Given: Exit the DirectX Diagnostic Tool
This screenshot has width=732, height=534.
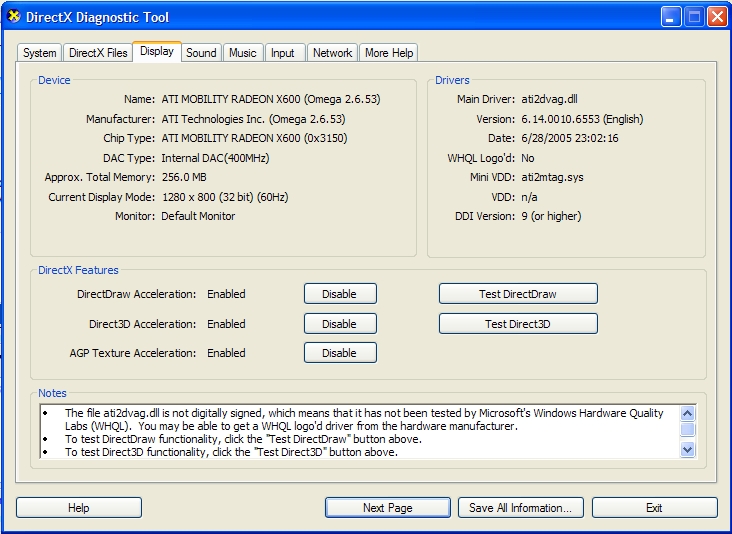Looking at the screenshot, I should tap(654, 508).
